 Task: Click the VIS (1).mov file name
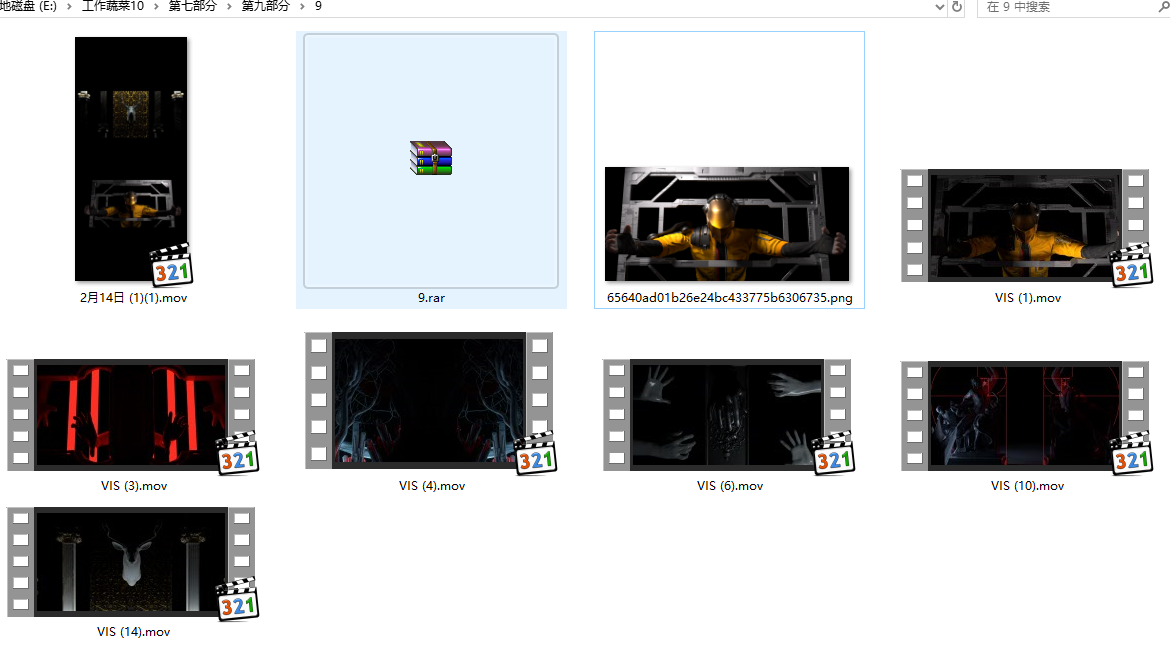(x=1027, y=298)
